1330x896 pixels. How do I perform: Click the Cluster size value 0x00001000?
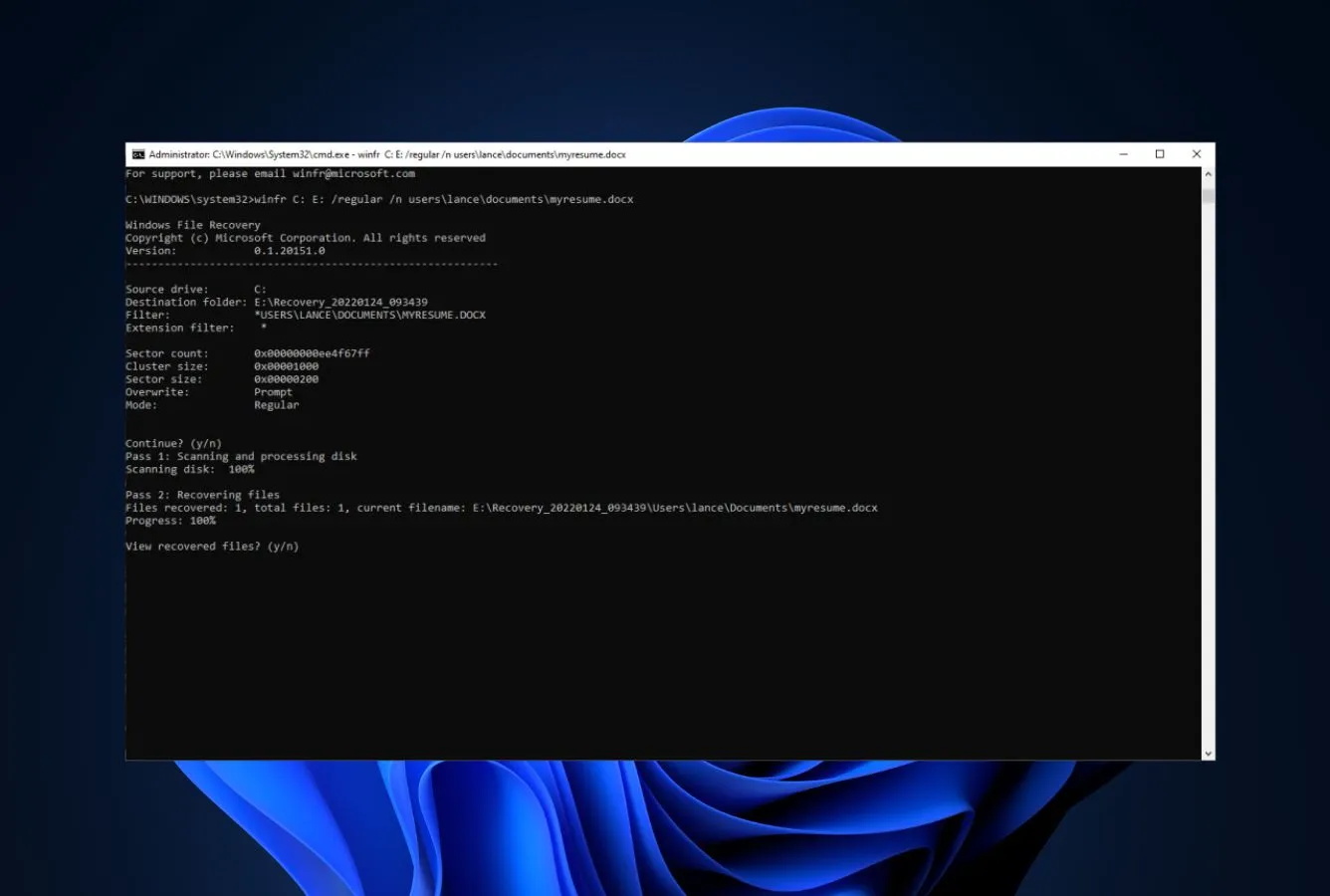point(287,366)
